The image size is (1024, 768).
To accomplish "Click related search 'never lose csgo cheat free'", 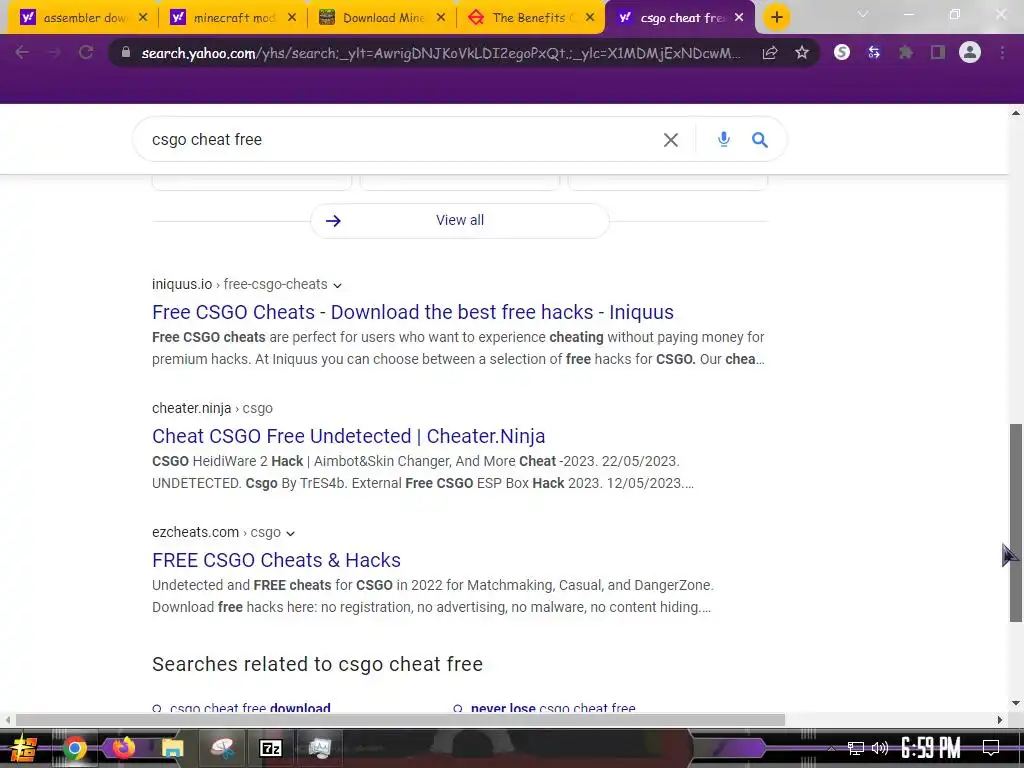I will [553, 707].
